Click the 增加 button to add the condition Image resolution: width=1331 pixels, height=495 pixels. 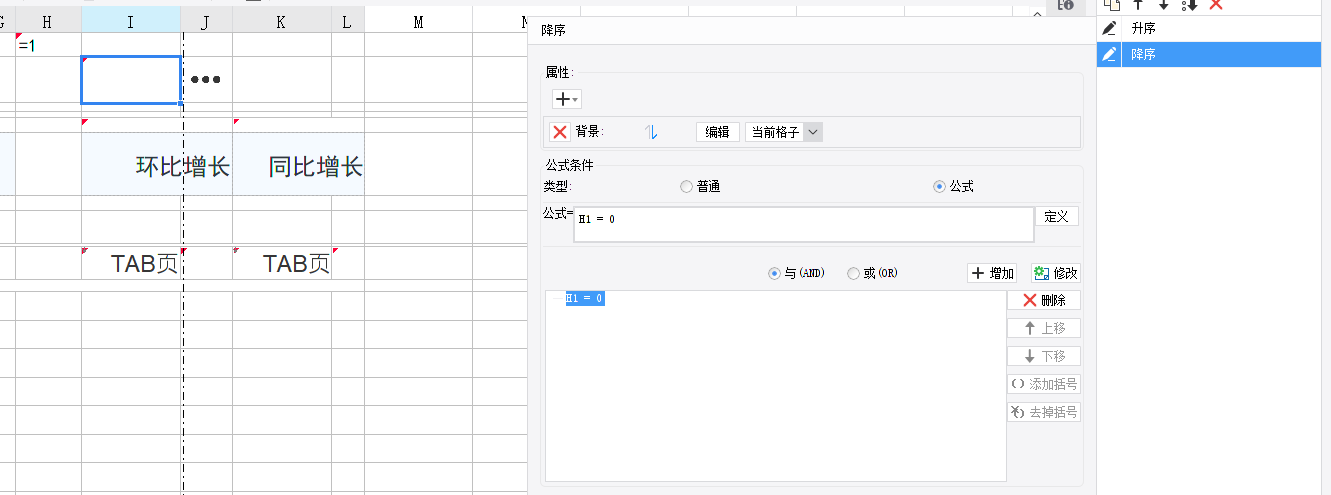pos(992,273)
